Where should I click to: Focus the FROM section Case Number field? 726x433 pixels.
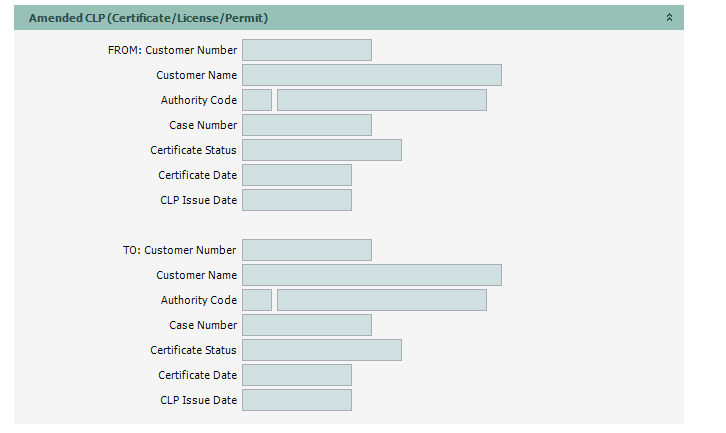coord(307,125)
